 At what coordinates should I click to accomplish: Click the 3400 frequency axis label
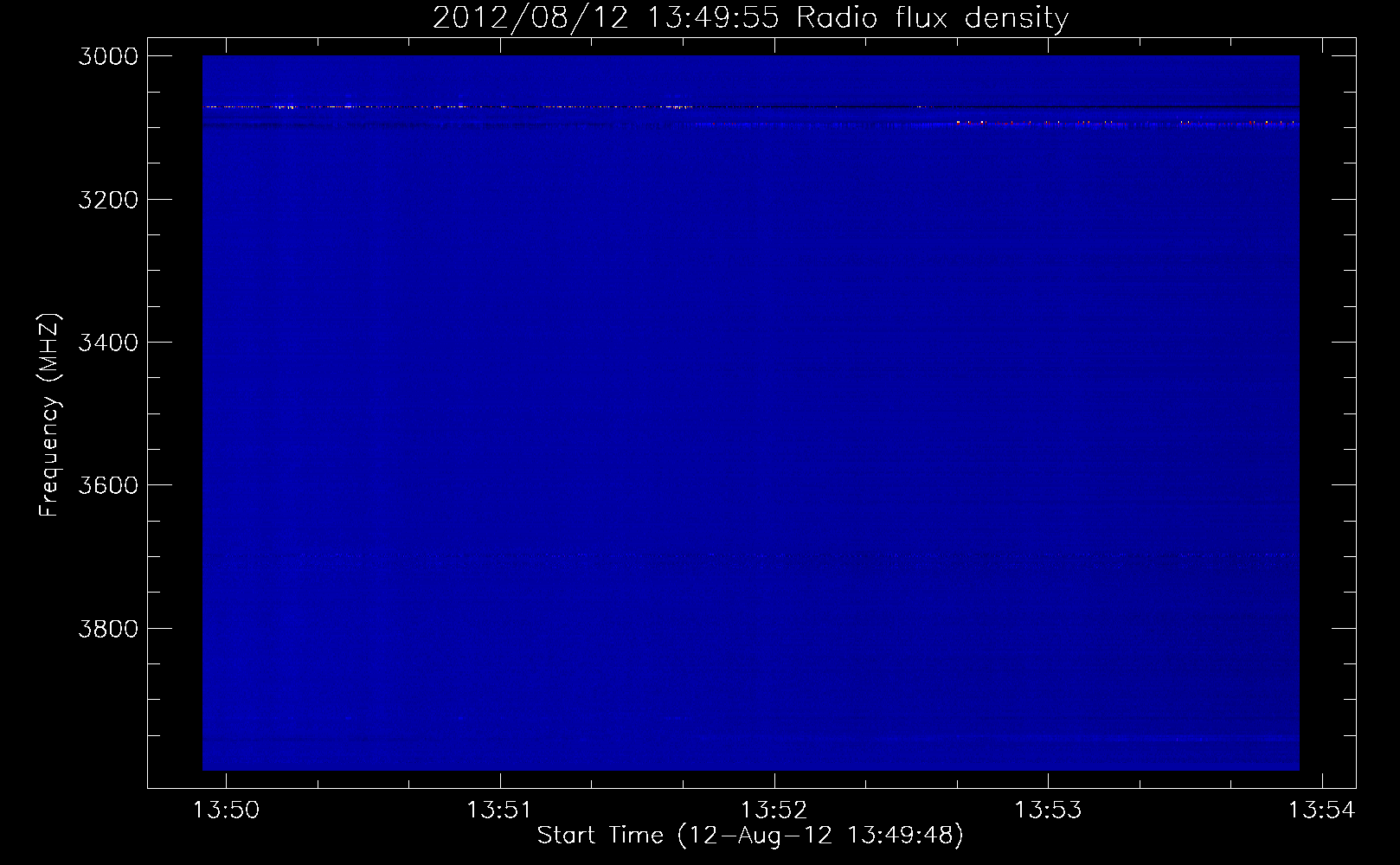point(108,343)
